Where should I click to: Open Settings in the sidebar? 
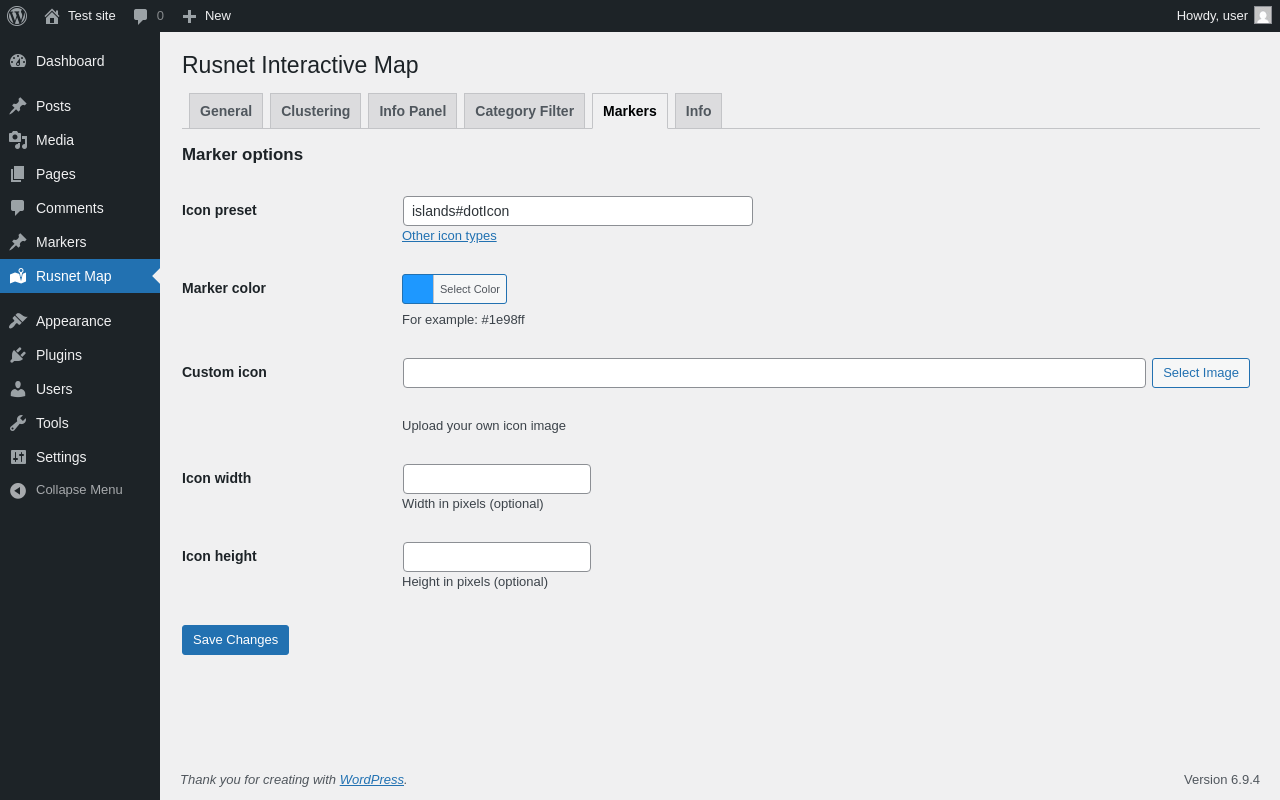(61, 457)
